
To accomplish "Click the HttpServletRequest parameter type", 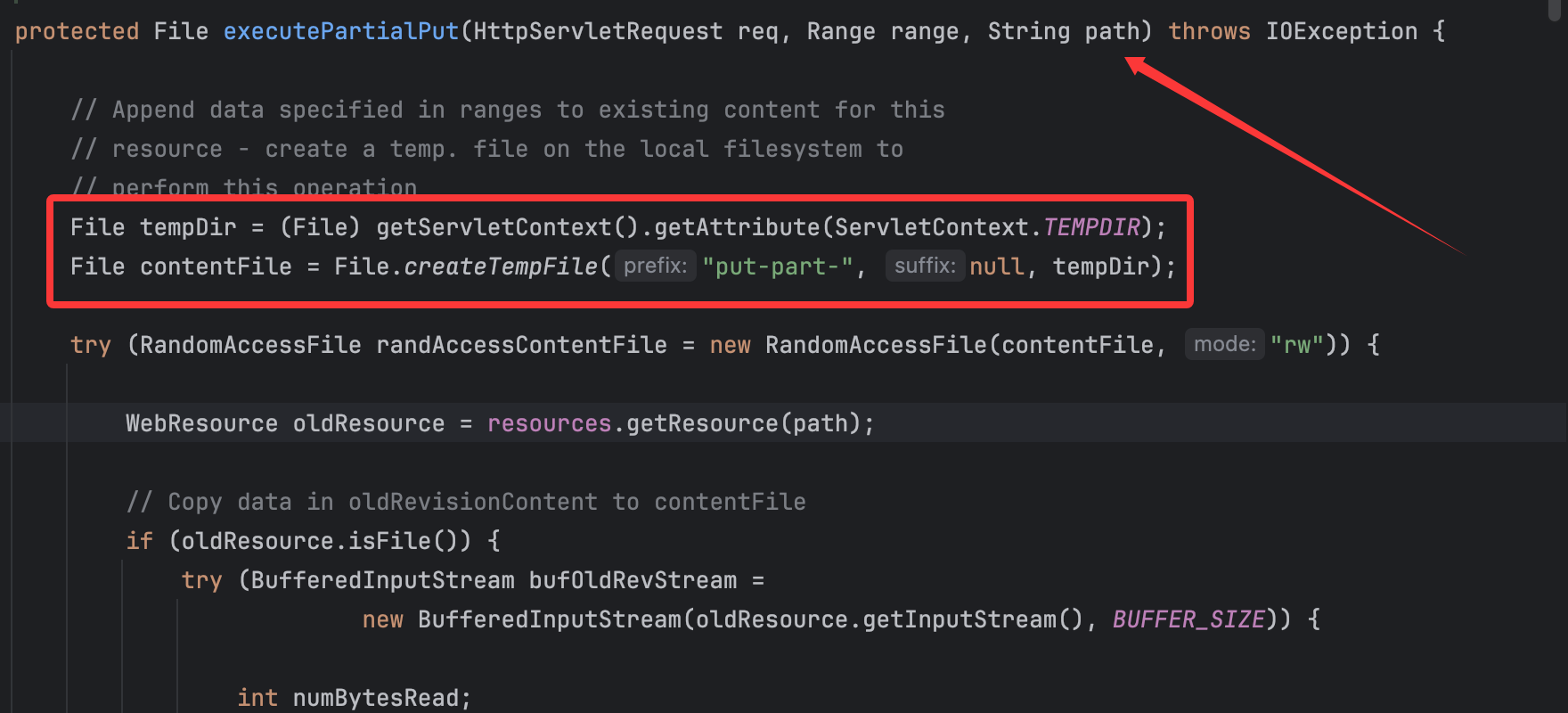I will 598,31.
